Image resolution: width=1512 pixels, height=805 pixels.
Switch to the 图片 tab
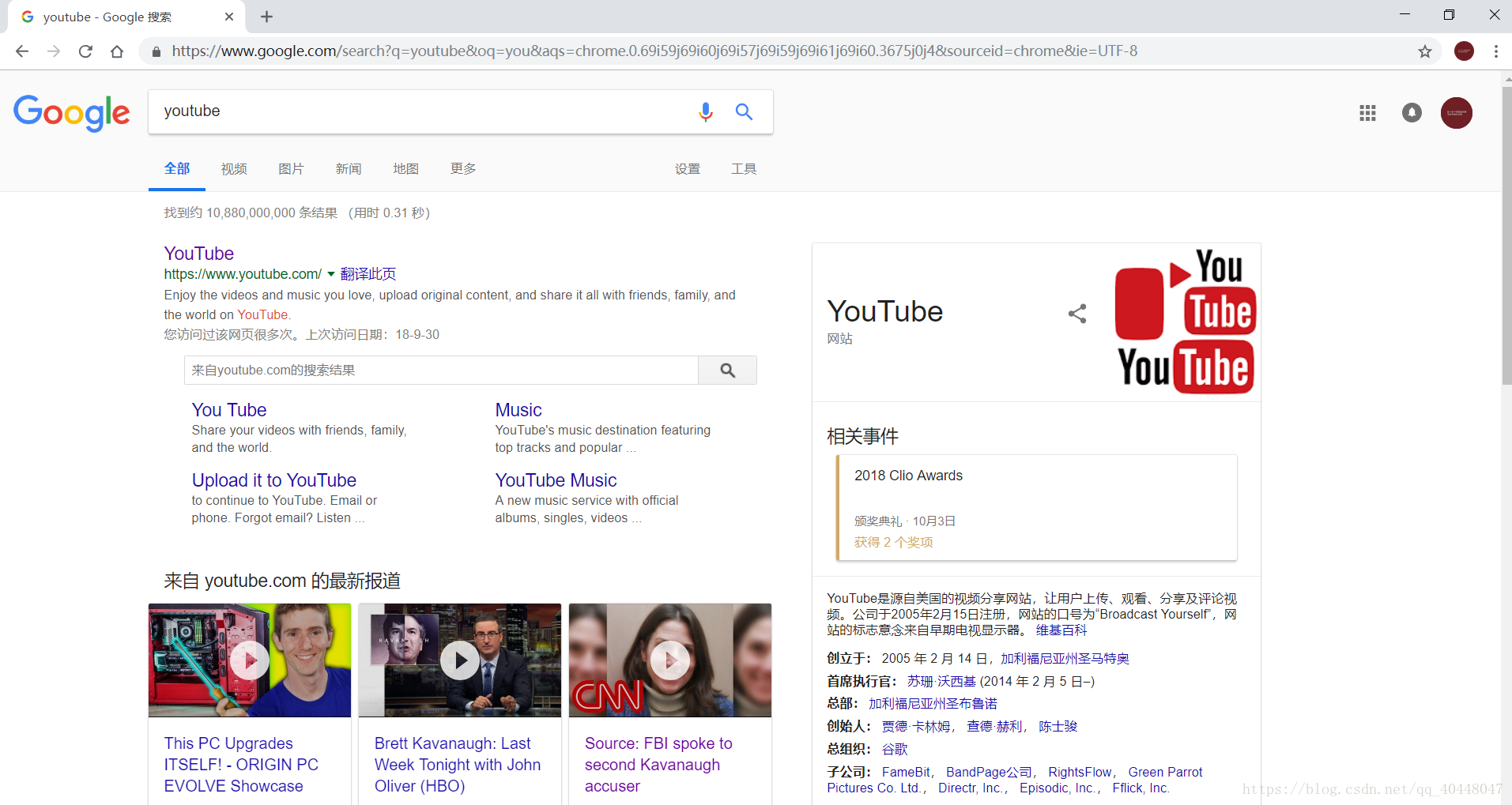click(291, 169)
